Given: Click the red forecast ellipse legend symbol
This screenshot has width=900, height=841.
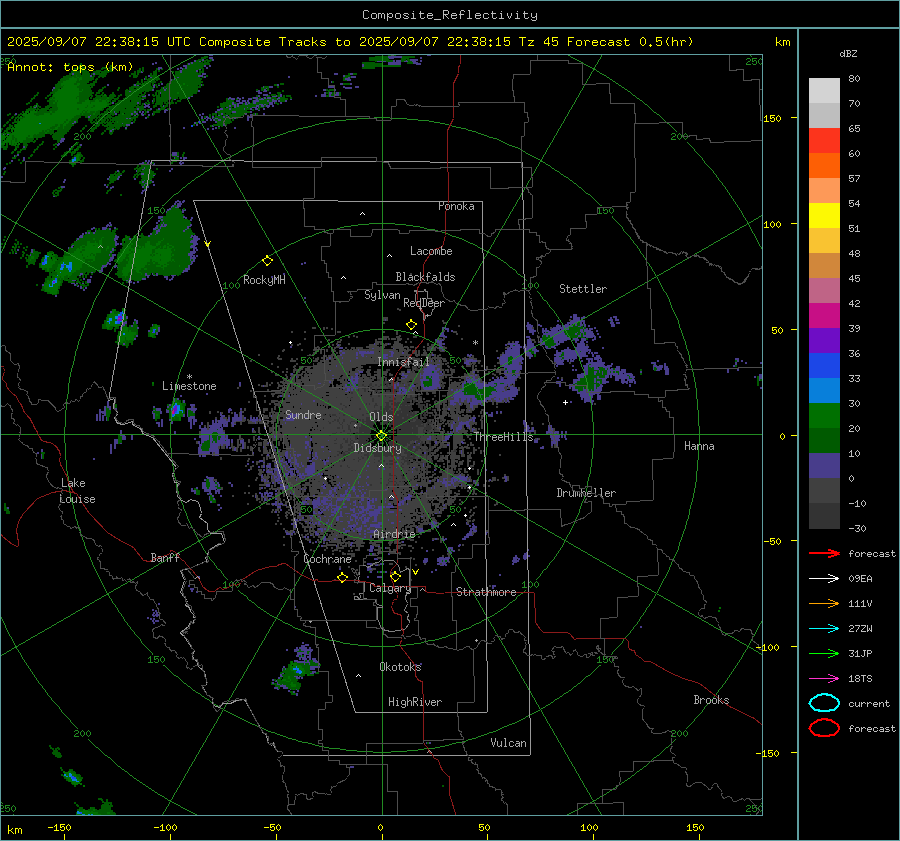Looking at the screenshot, I should coord(824,728).
